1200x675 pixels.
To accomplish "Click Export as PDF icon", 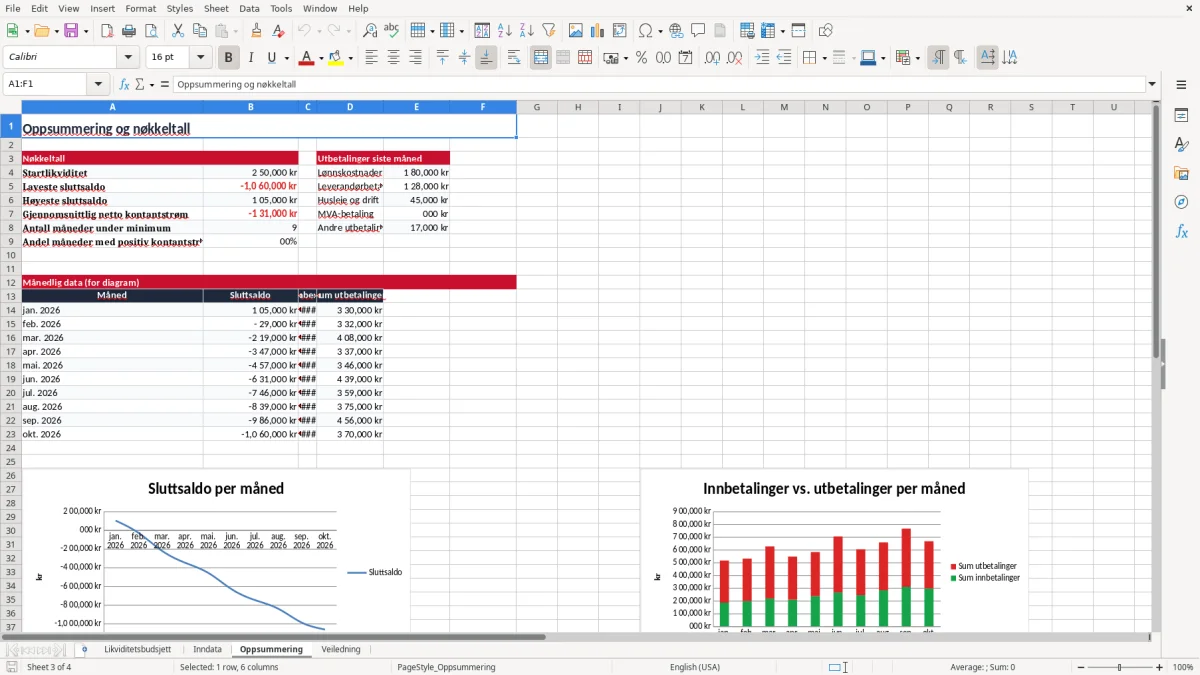I will point(107,31).
